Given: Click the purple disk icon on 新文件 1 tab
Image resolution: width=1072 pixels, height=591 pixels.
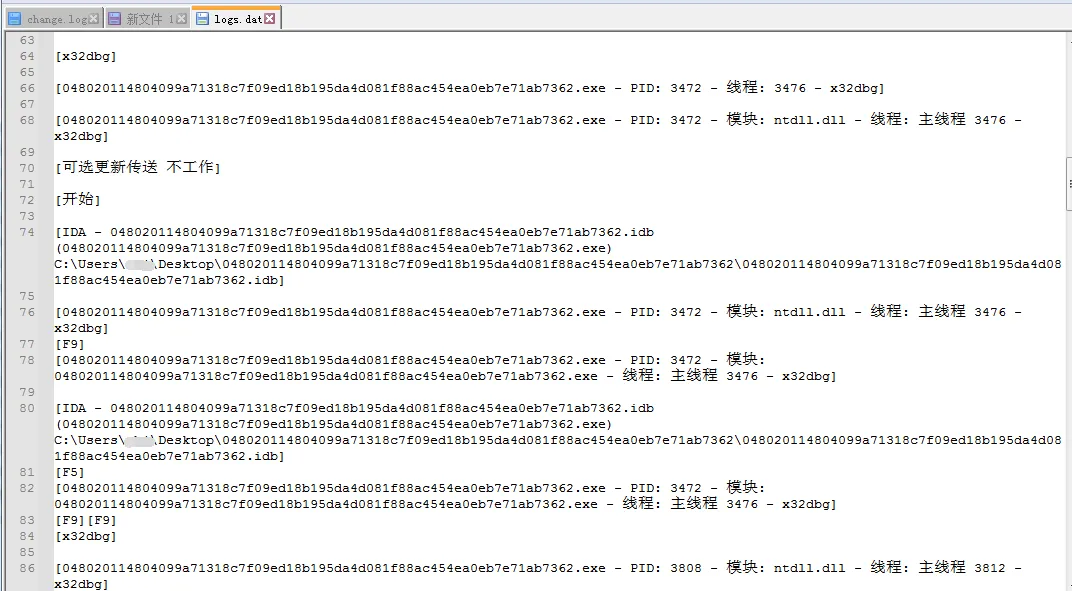Looking at the screenshot, I should 114,19.
